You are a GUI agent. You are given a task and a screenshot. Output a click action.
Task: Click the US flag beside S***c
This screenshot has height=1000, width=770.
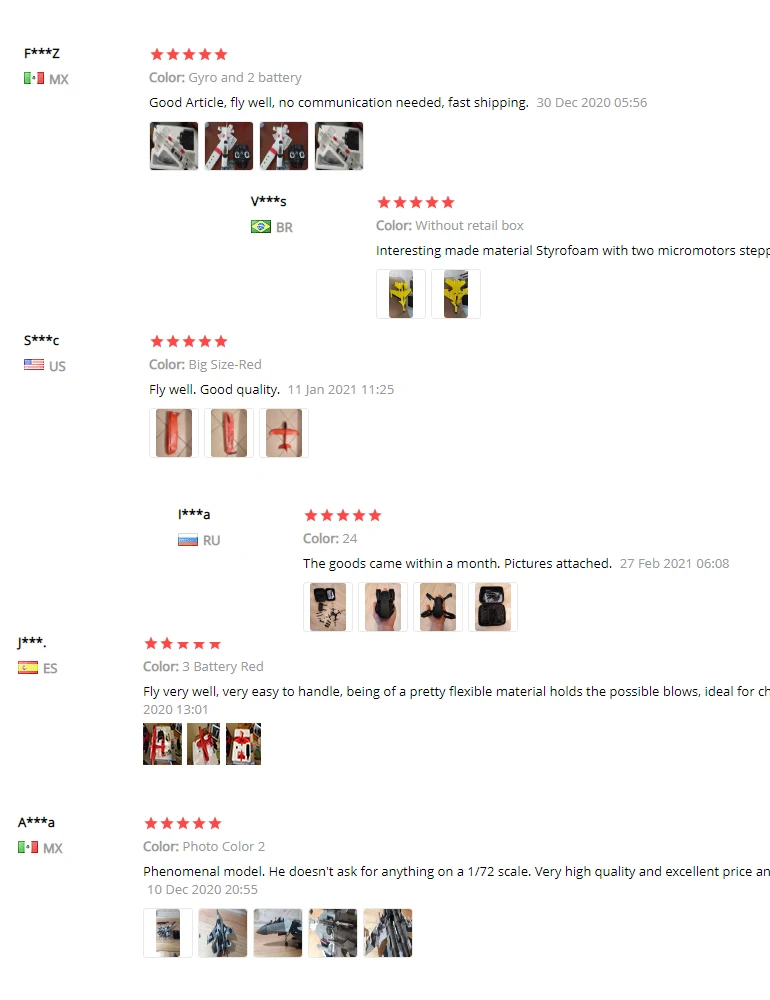point(34,365)
